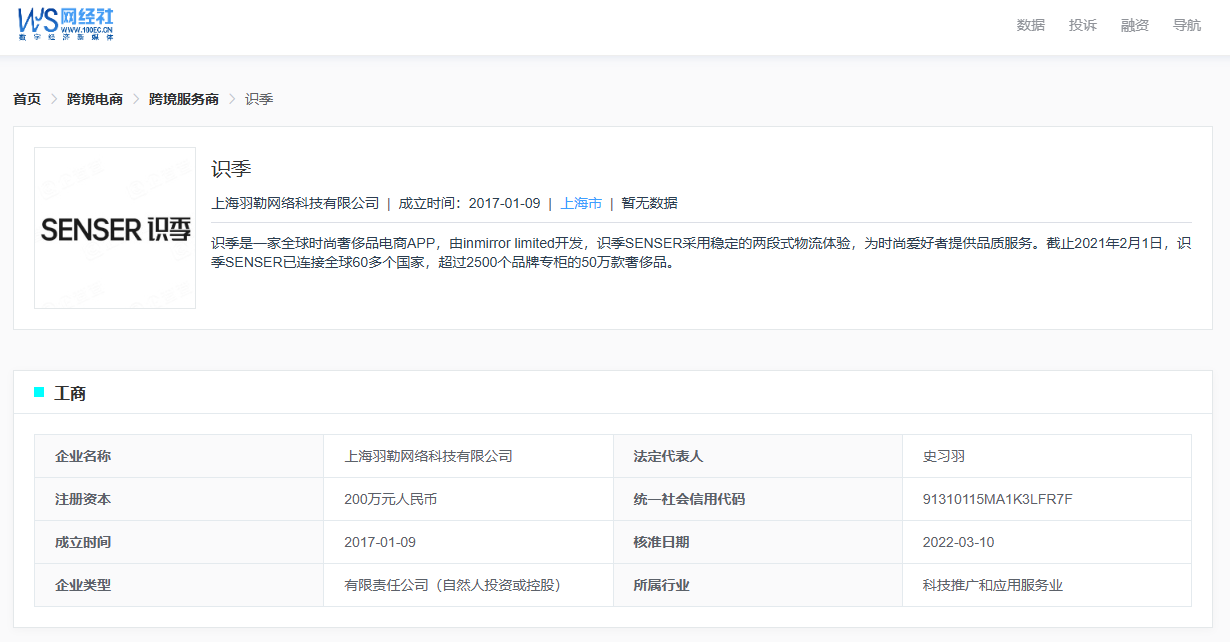Open the 数据 navigation item
Viewport: 1230px width, 642px height.
click(1031, 25)
